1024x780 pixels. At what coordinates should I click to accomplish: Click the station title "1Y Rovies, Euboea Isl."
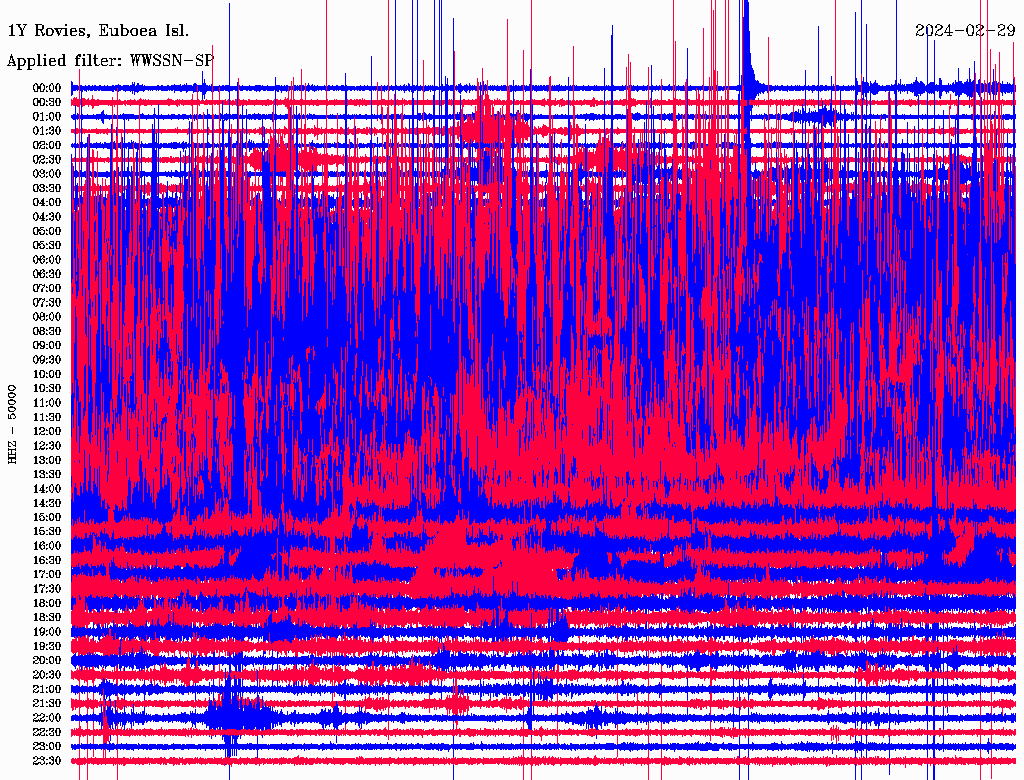(x=97, y=31)
